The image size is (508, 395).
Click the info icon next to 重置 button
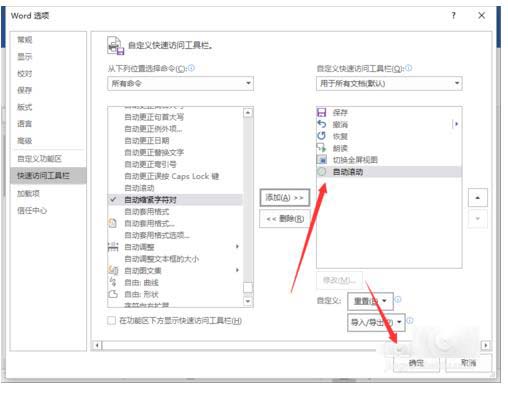click(x=398, y=299)
